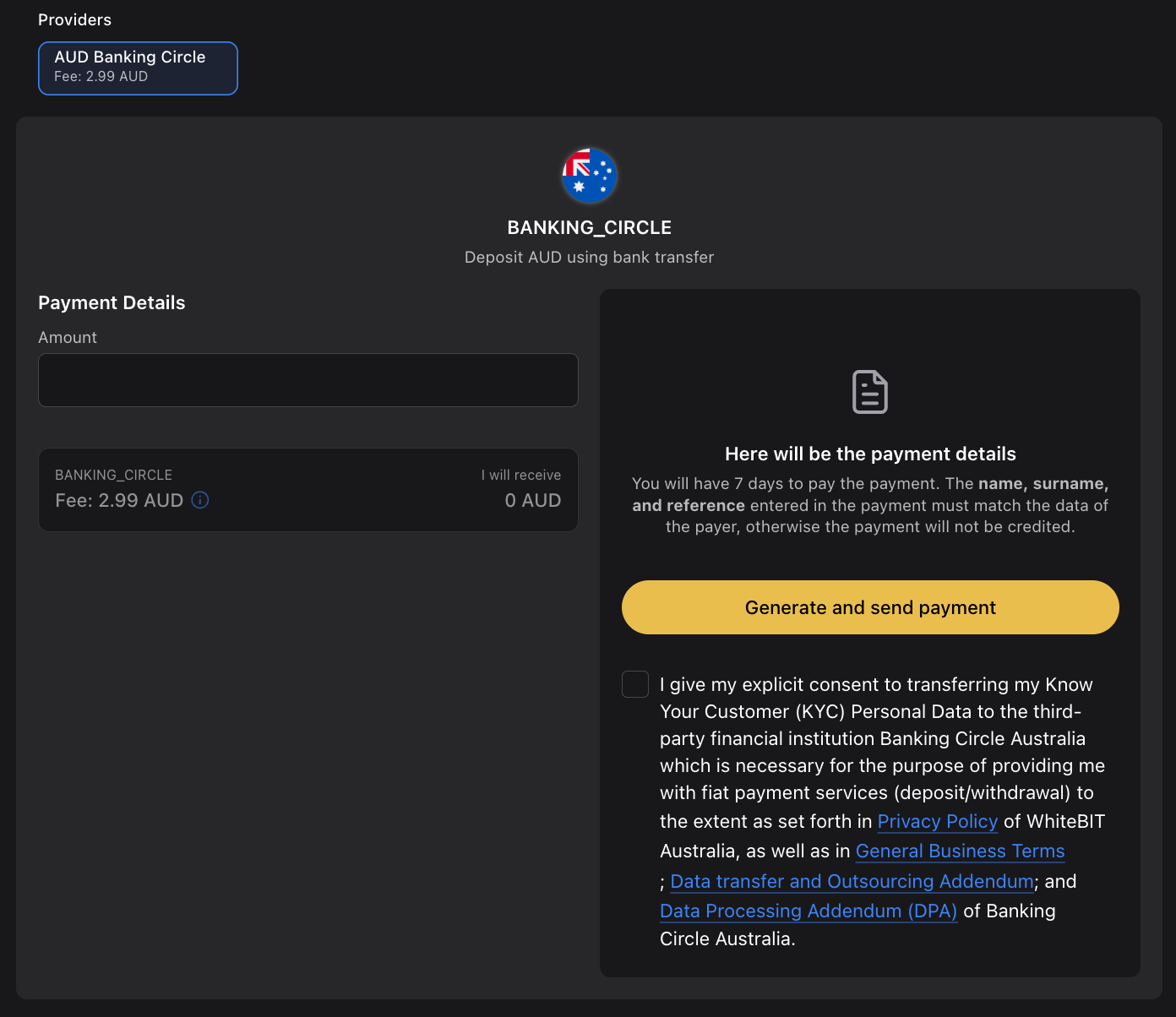Open the General Business Terms link
Screen dimensions: 1176x1017
point(960,851)
